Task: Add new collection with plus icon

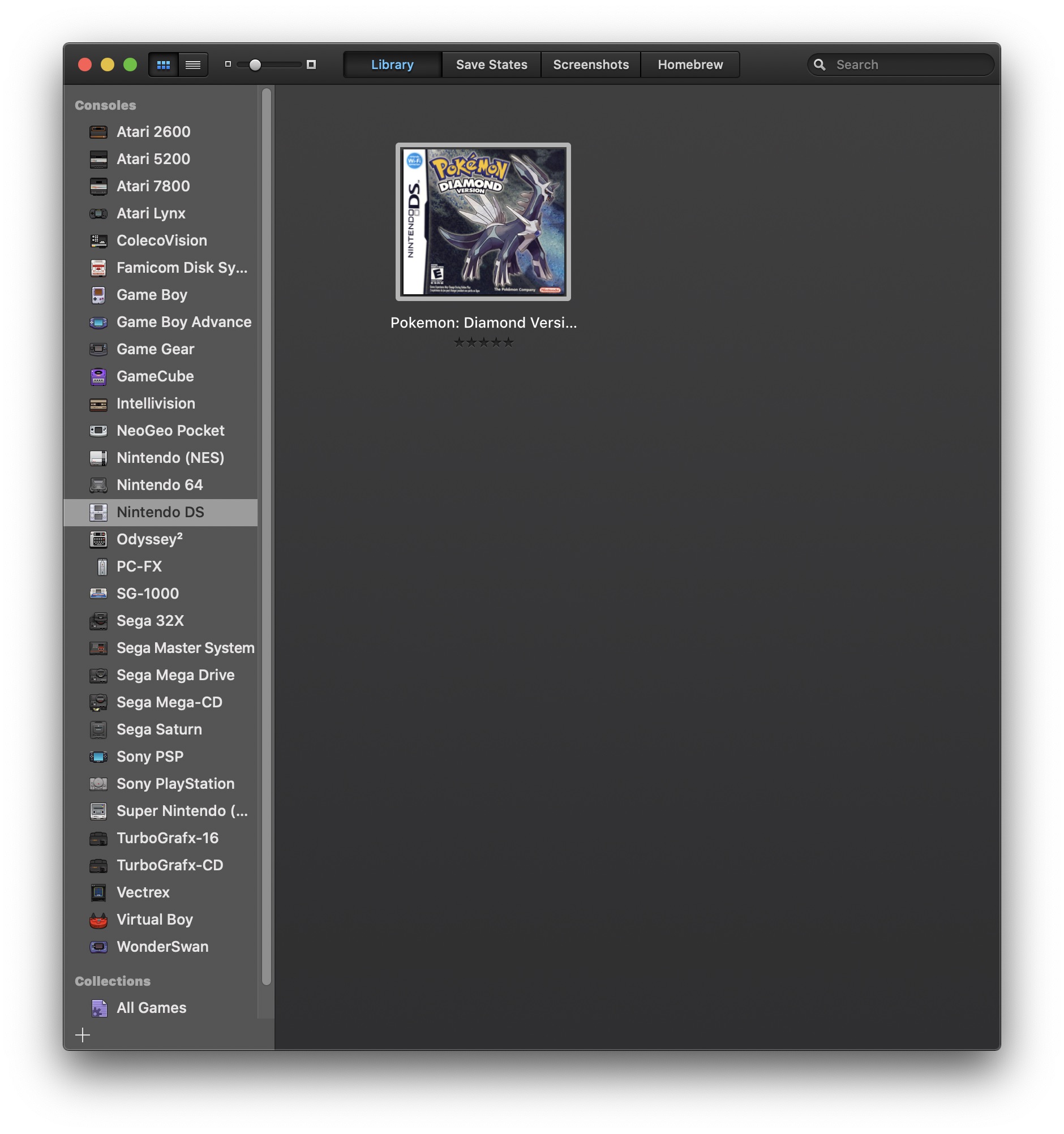Action: tap(83, 1035)
